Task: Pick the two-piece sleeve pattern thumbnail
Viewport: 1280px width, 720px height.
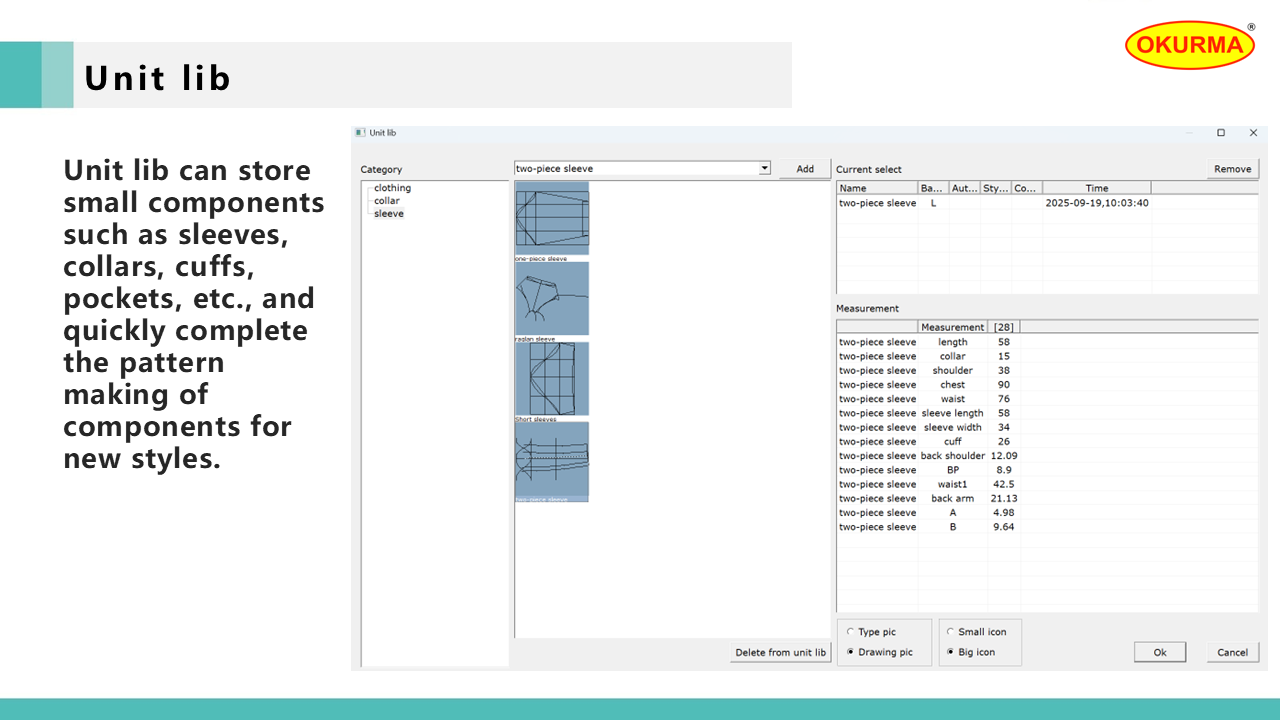Action: click(552, 459)
